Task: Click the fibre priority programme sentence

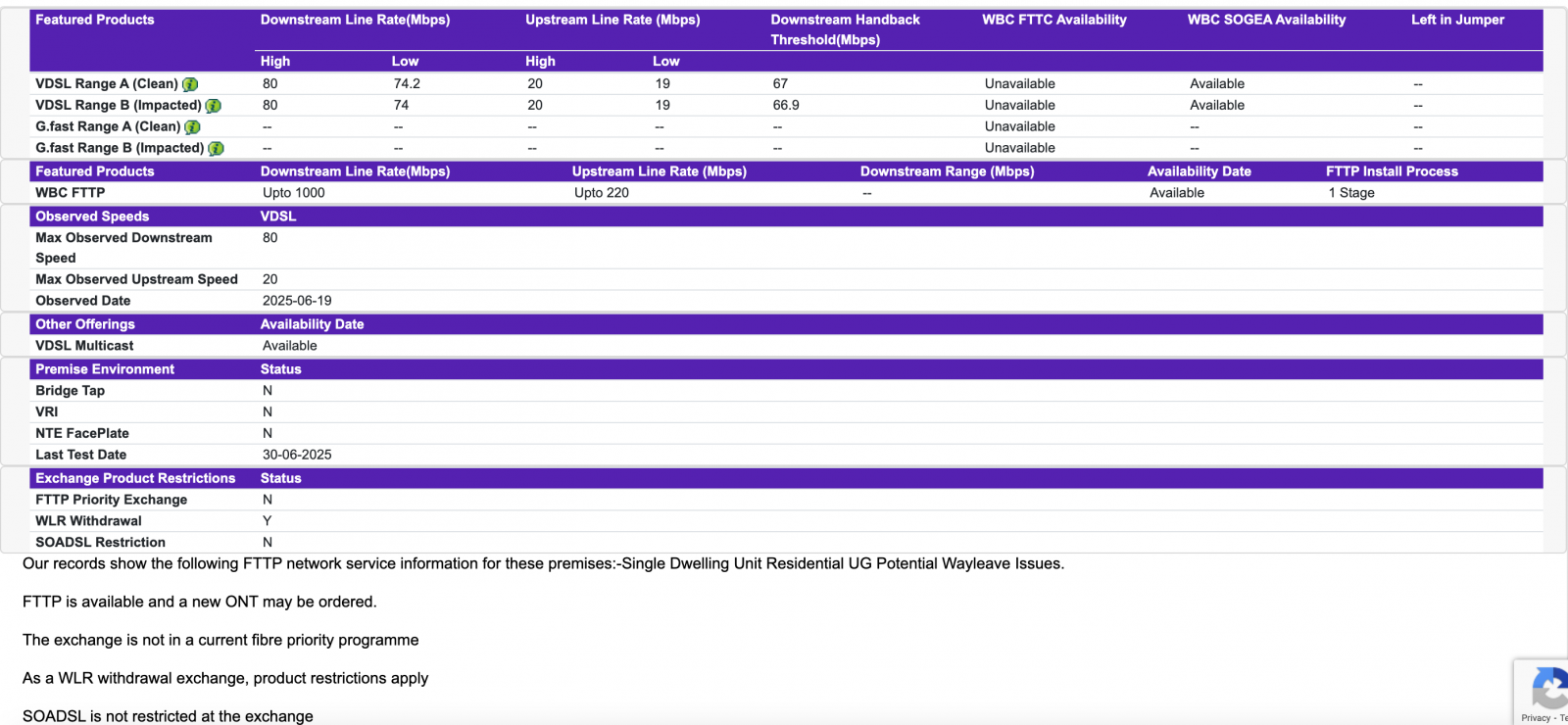Action: 220,641
